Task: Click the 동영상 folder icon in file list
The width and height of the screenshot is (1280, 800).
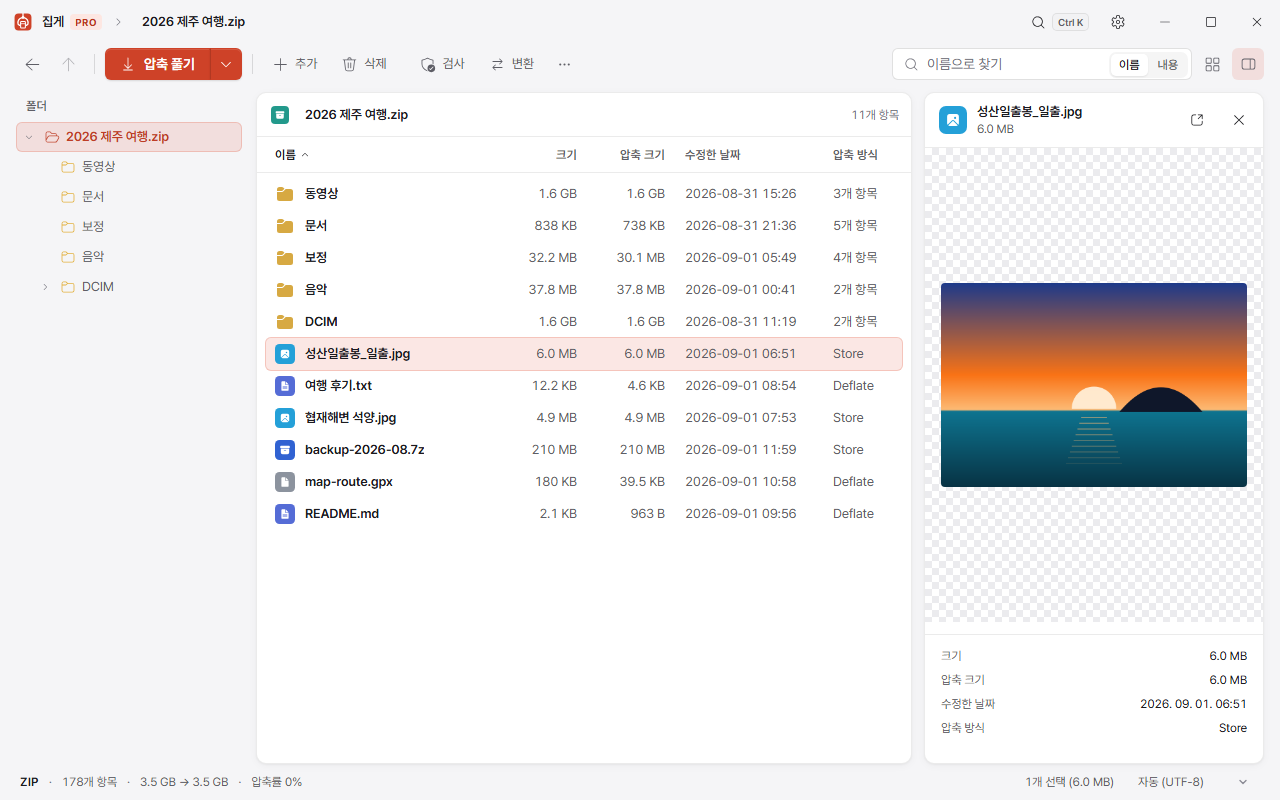Action: (285, 194)
